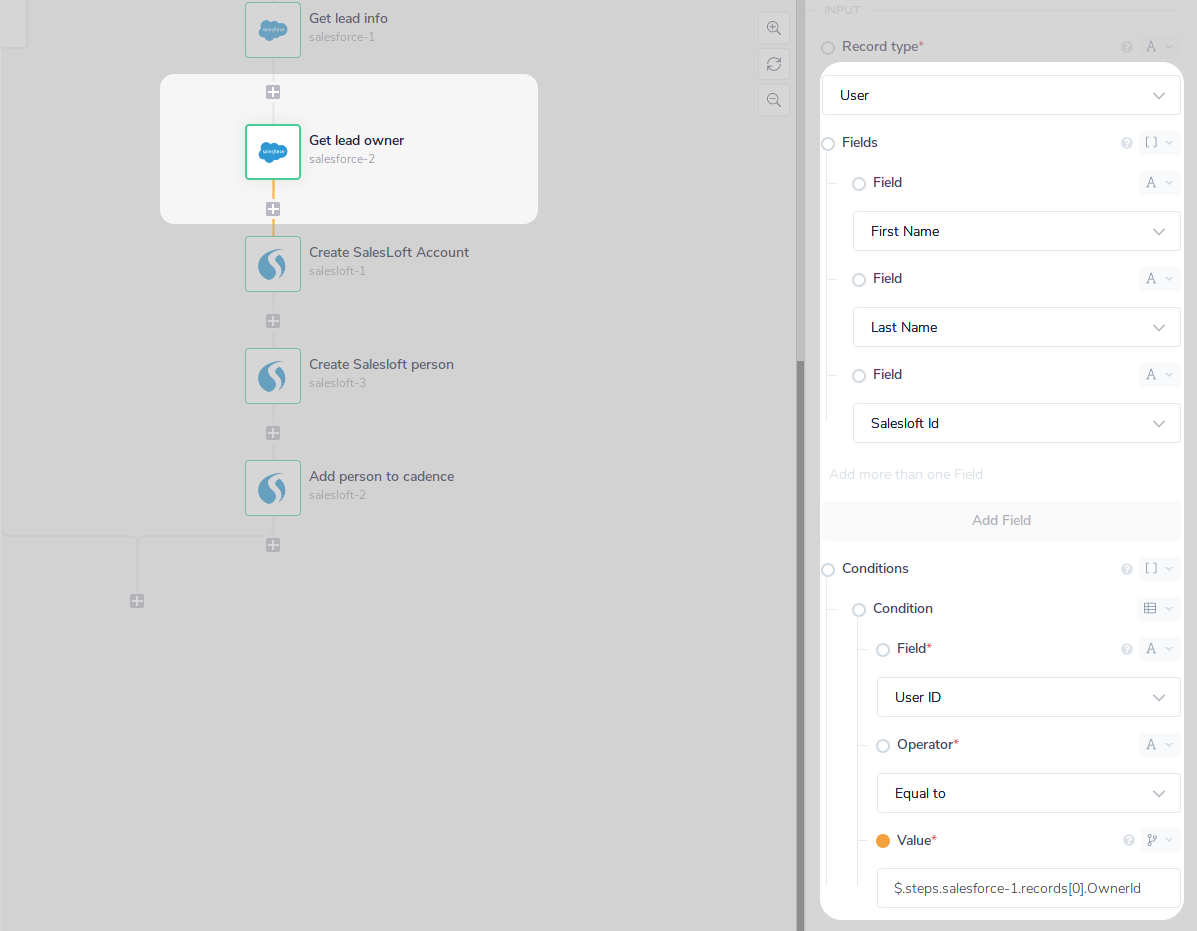Image resolution: width=1197 pixels, height=931 pixels.
Task: Toggle the orange Value connector circle
Action: pos(883,841)
